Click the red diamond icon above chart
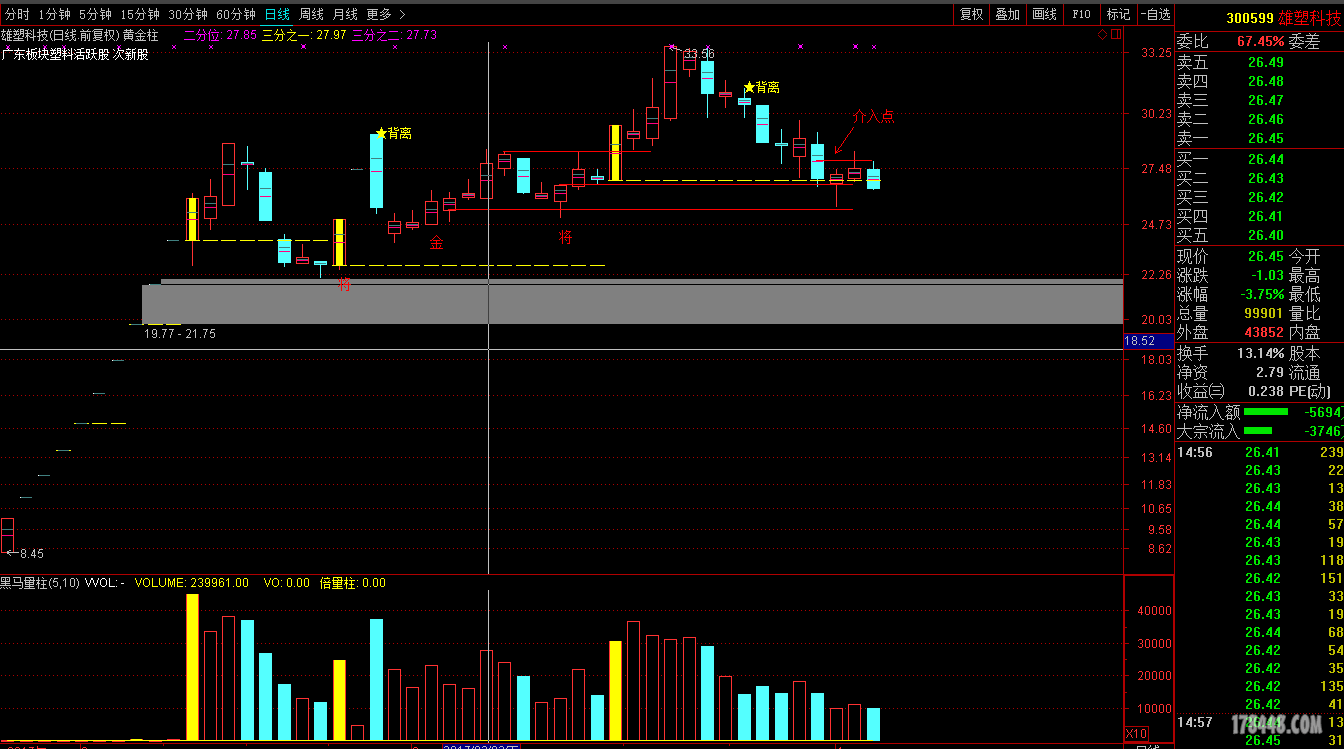The width and height of the screenshot is (1344, 749). (x=1102, y=34)
